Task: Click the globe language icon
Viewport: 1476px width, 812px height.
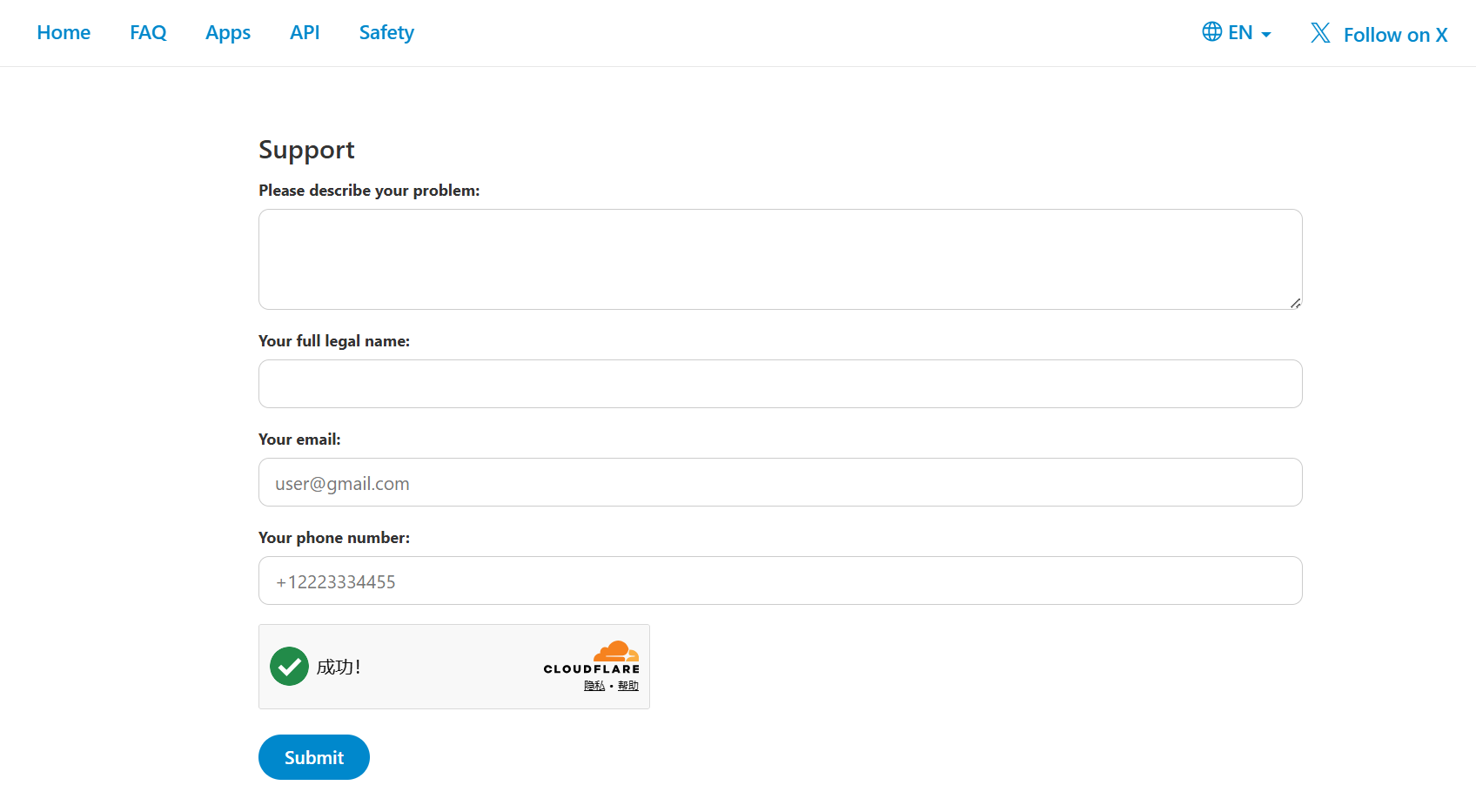Action: tap(1211, 32)
